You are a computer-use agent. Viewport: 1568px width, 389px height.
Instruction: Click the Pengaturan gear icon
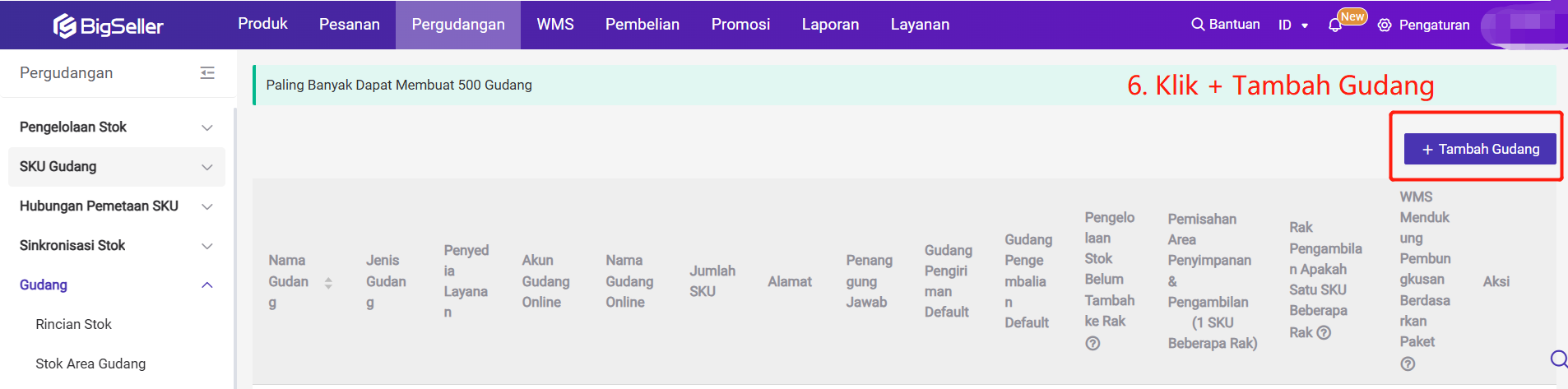[1385, 25]
